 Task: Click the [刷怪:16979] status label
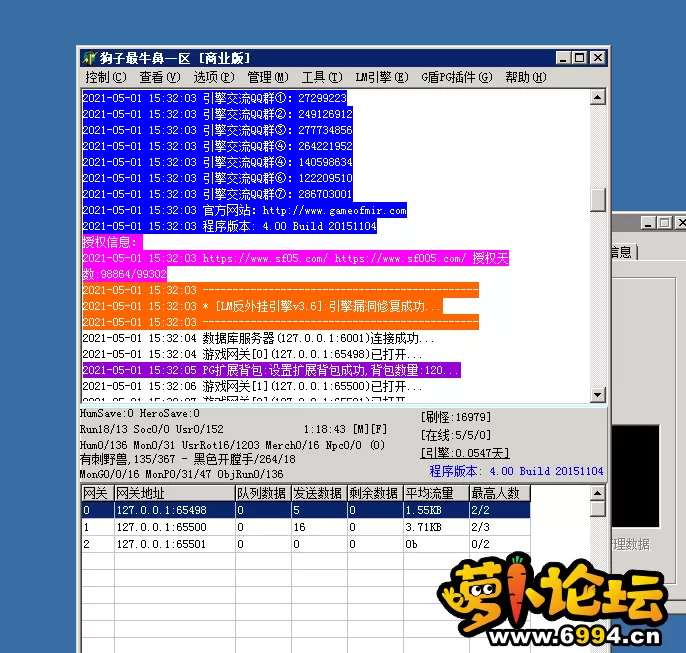coord(456,417)
